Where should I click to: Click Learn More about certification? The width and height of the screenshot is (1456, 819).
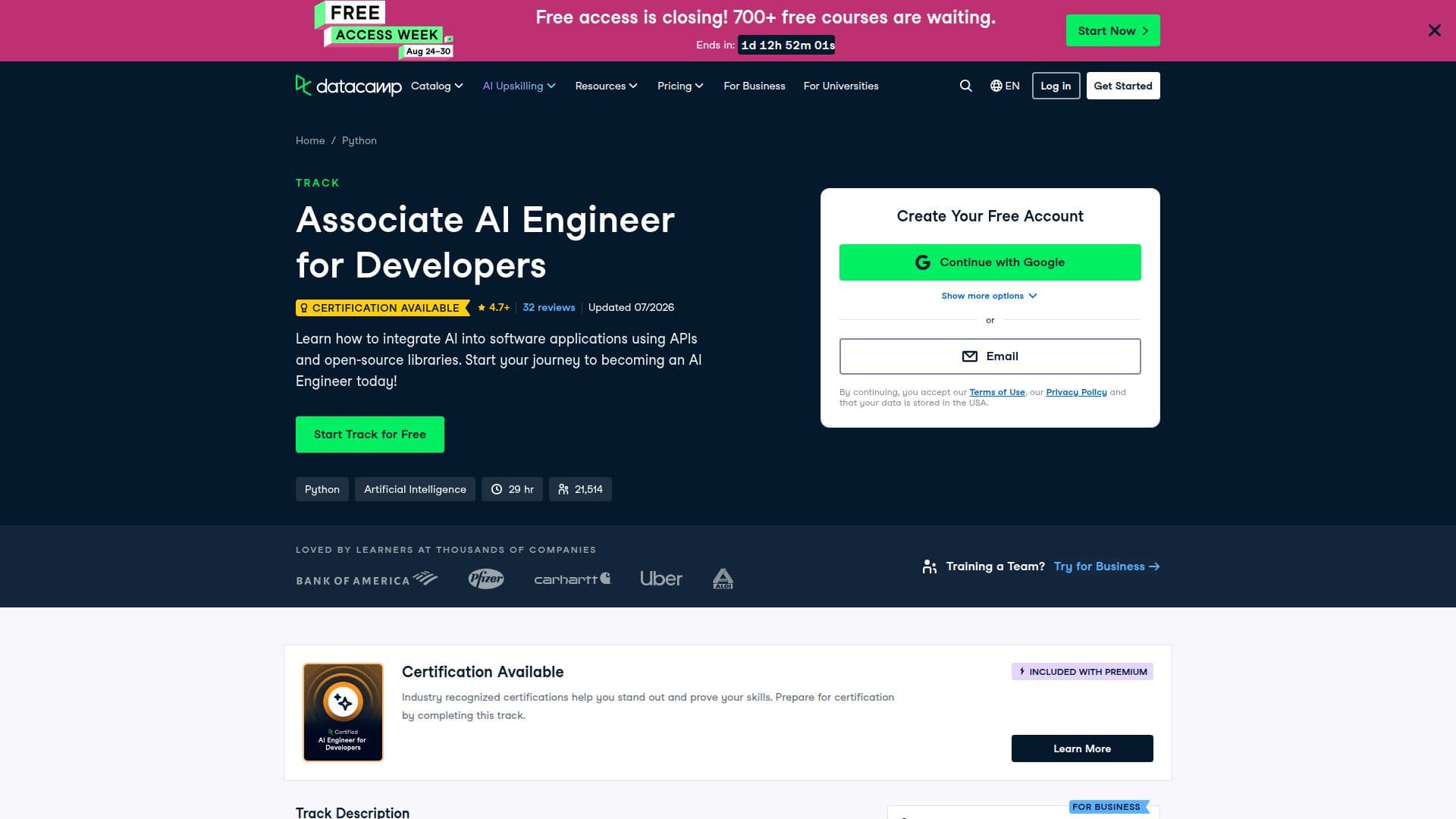point(1082,748)
